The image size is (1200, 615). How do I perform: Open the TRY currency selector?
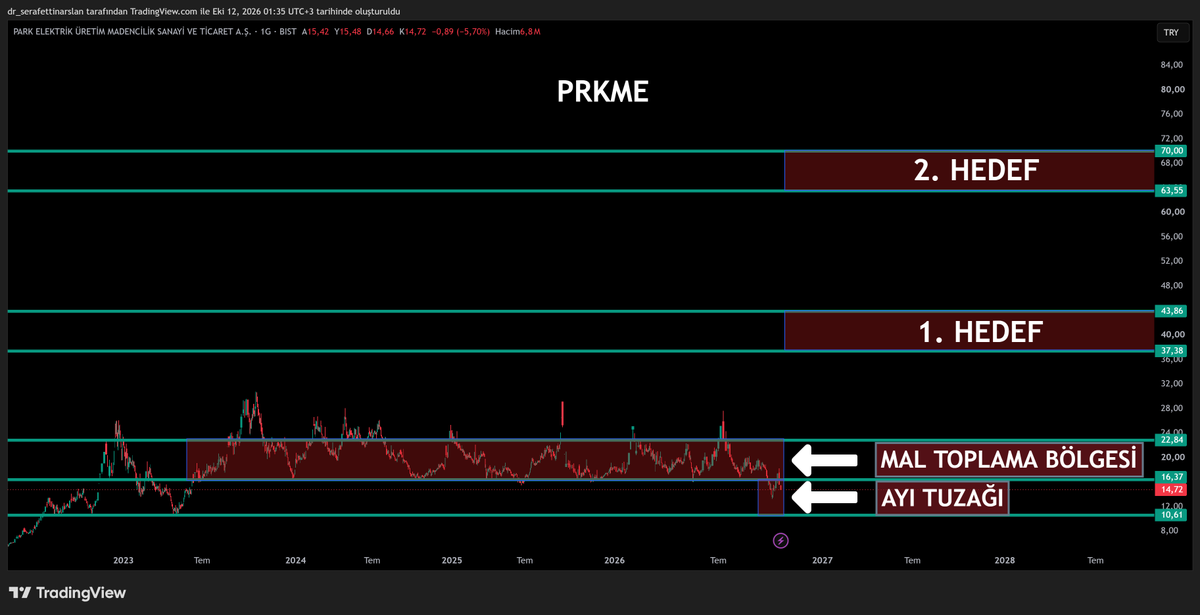pos(1171,33)
